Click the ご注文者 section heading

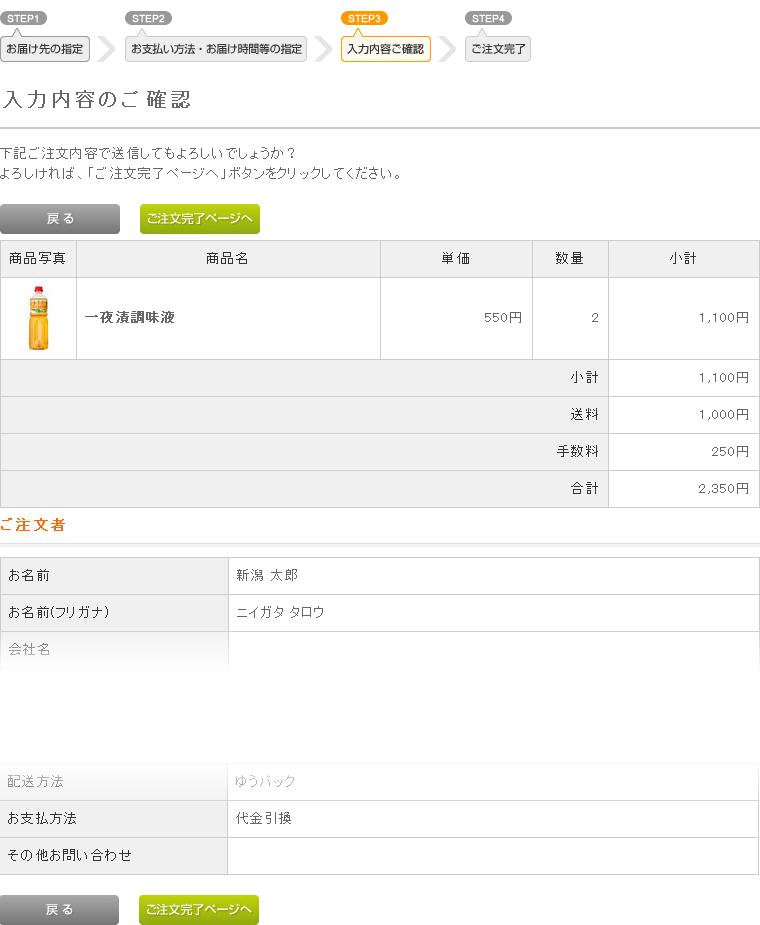[x=32, y=524]
